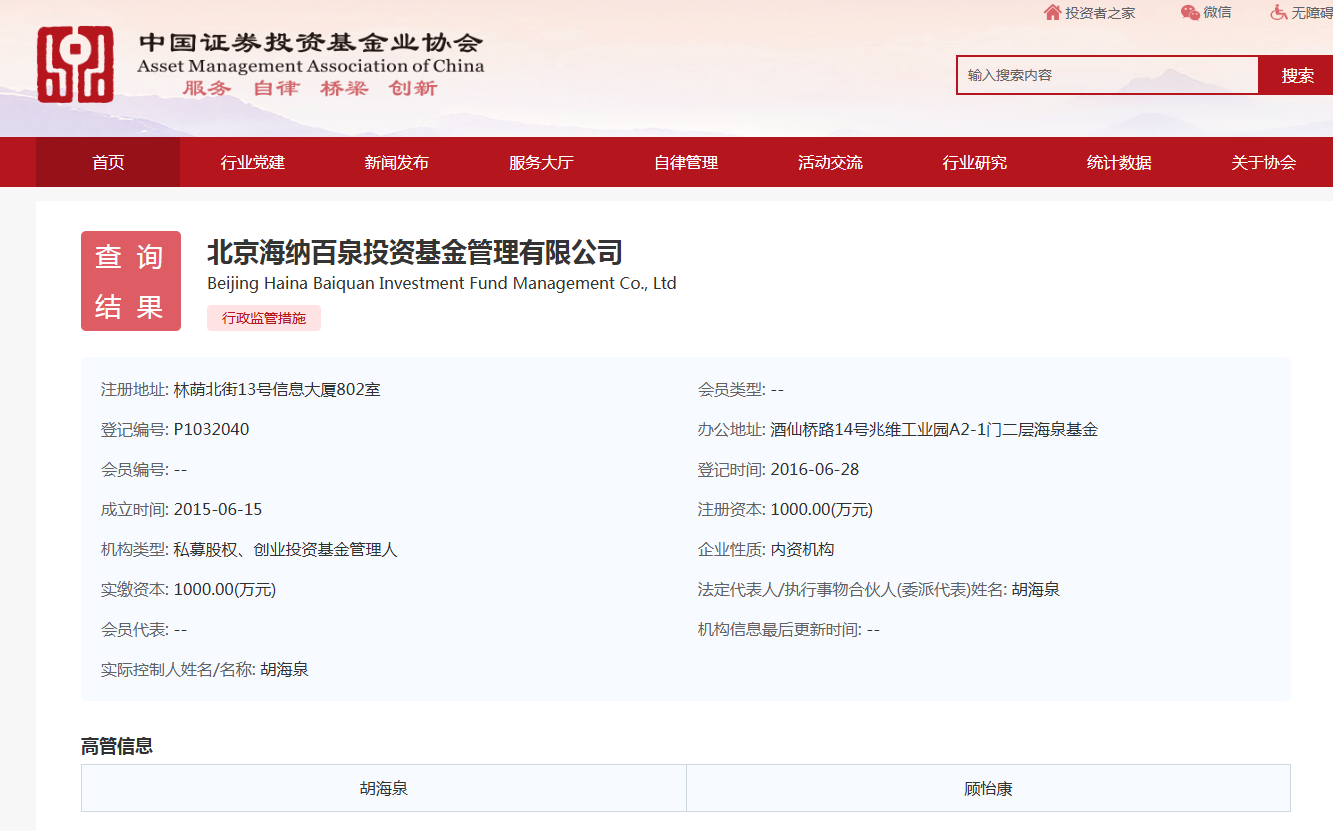The height and width of the screenshot is (831, 1333).
Task: Click the 查询结果 red badge
Action: 131,281
